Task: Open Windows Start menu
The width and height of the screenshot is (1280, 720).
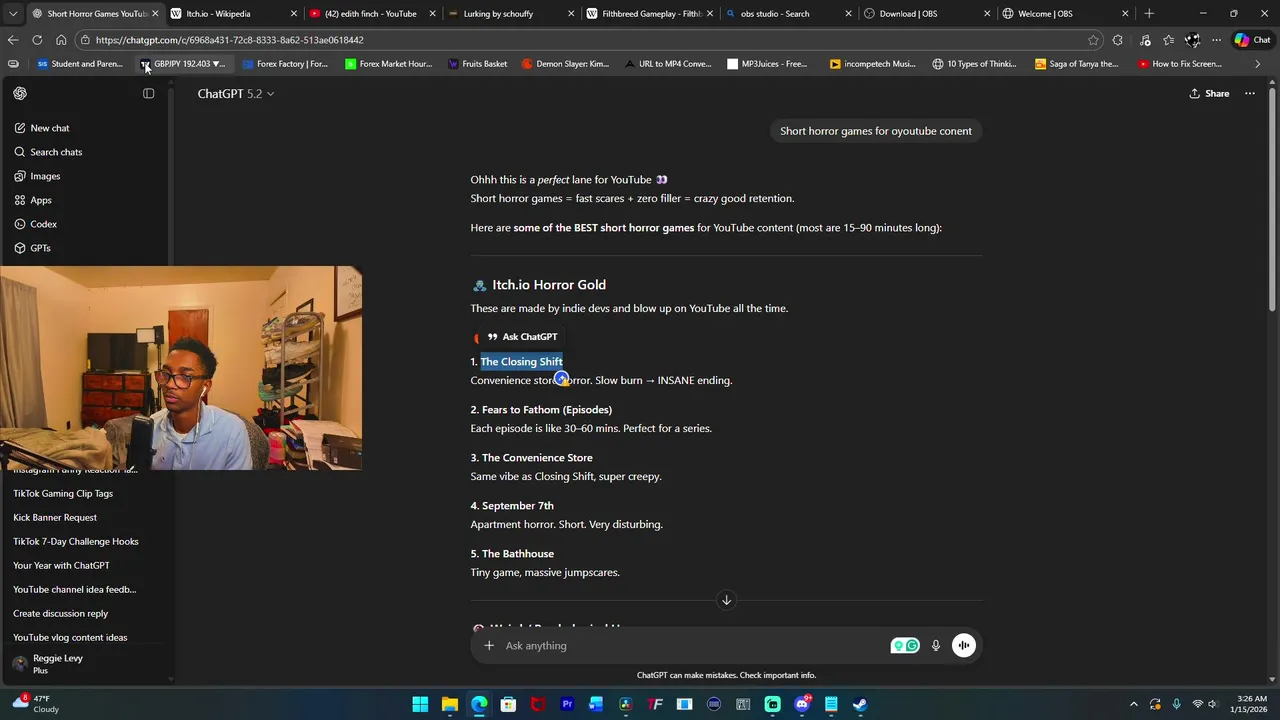Action: point(420,704)
